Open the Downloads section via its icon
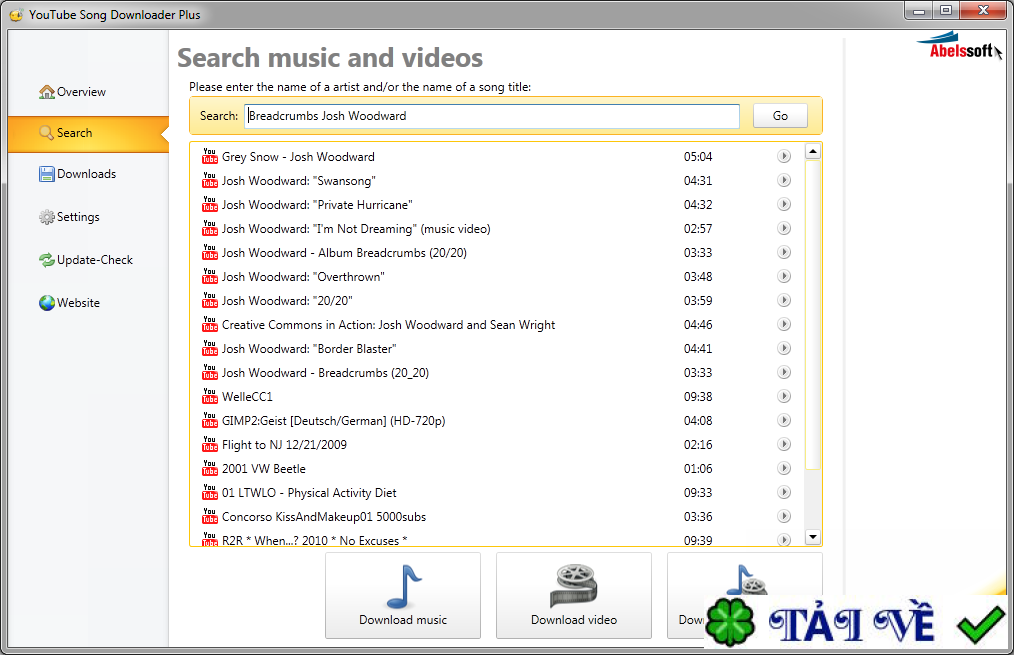1014x655 pixels. tap(46, 173)
